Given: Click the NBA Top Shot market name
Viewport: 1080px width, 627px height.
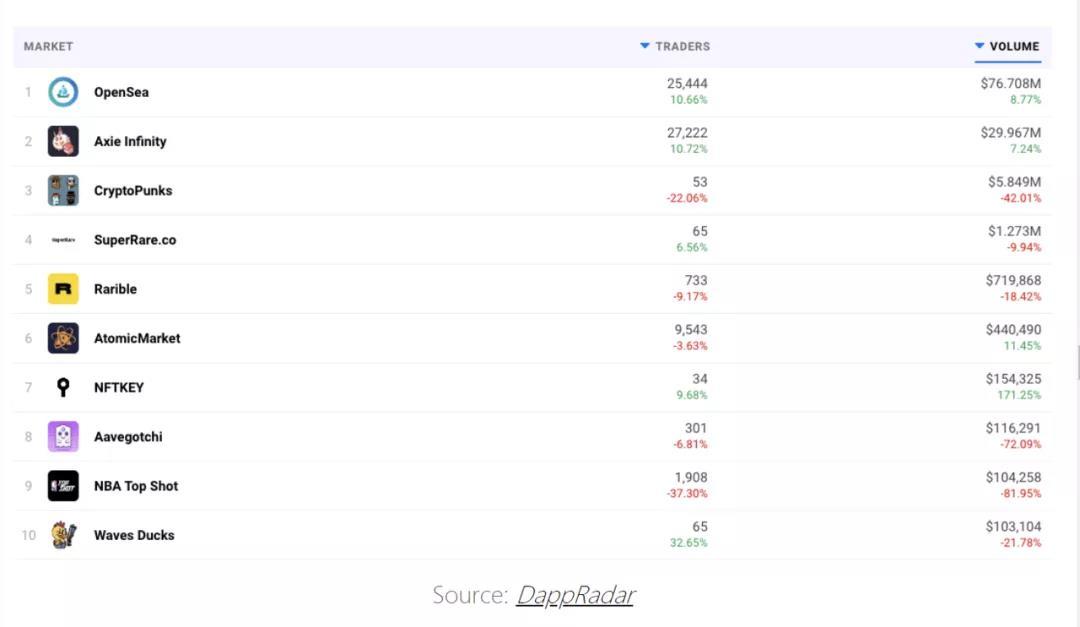Looking at the screenshot, I should pyautogui.click(x=136, y=486).
